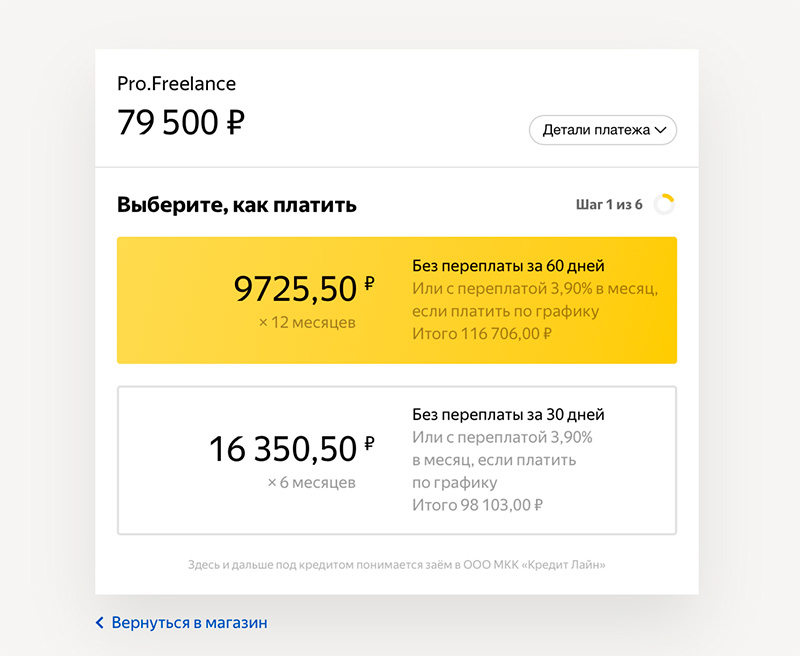Viewport: 800px width, 656px height.
Task: Click the Шаг 1 из 6 label
Action: (609, 205)
